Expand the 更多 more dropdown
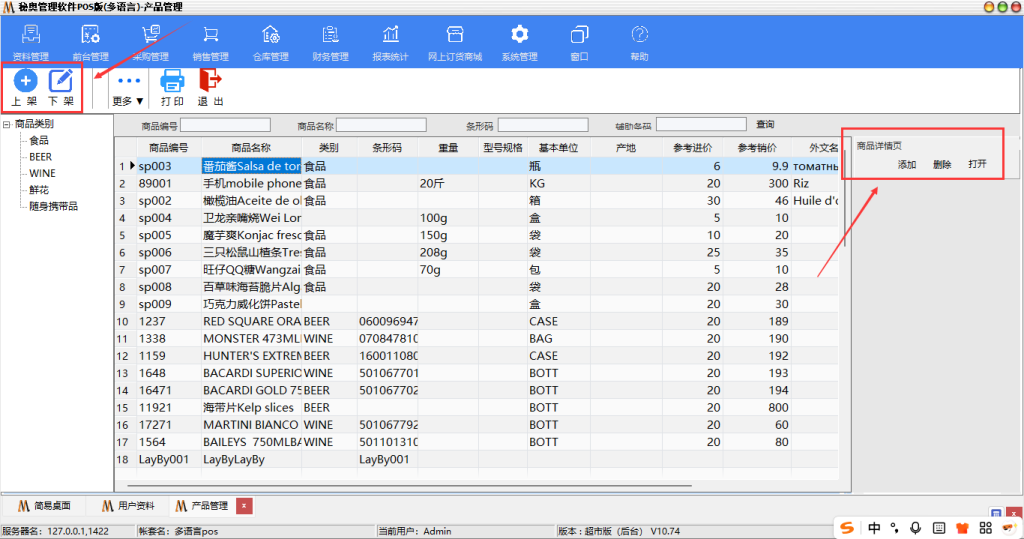Screen dimensions: 1024x539 [x=128, y=90]
